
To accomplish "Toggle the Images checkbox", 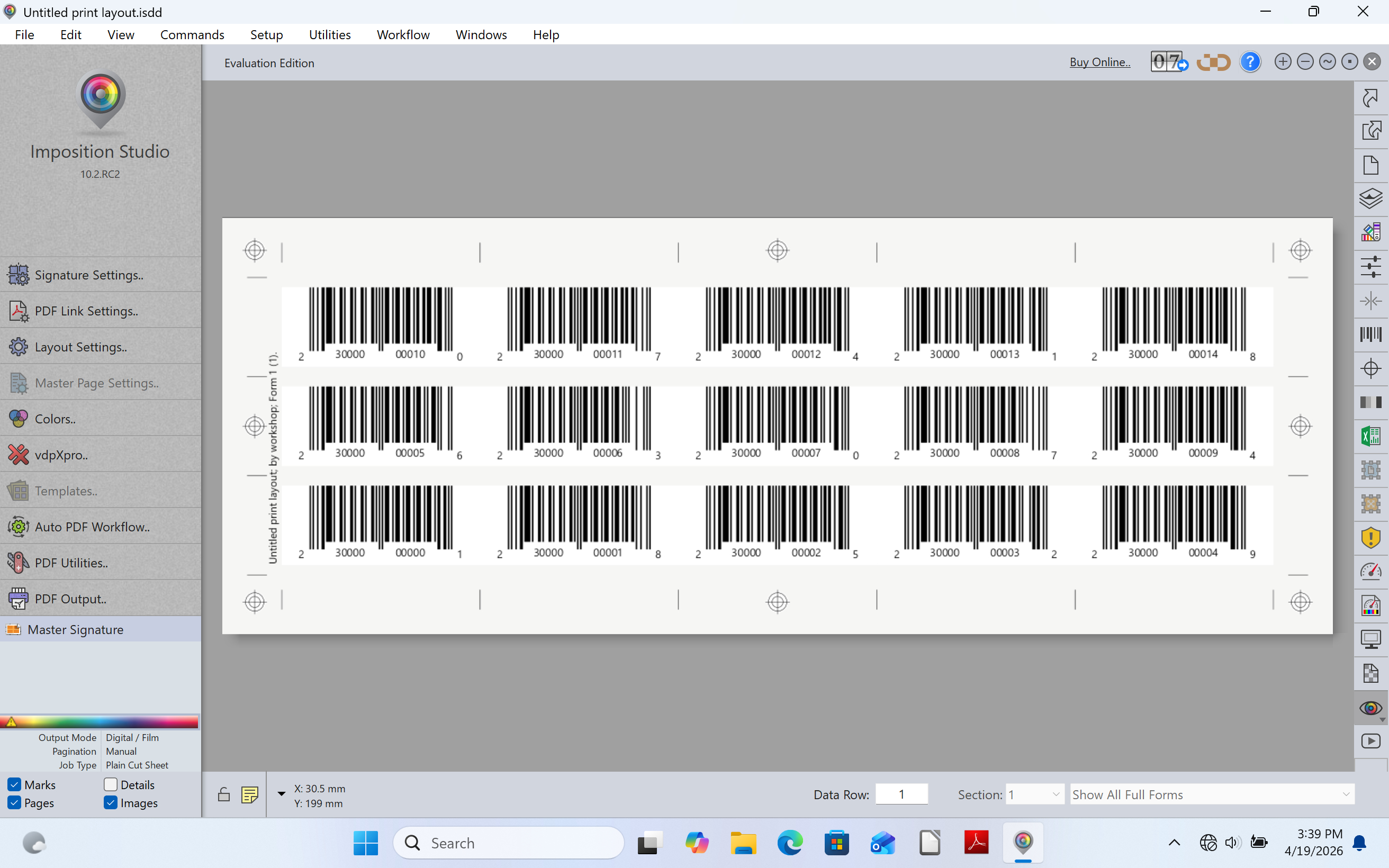I will tap(111, 802).
